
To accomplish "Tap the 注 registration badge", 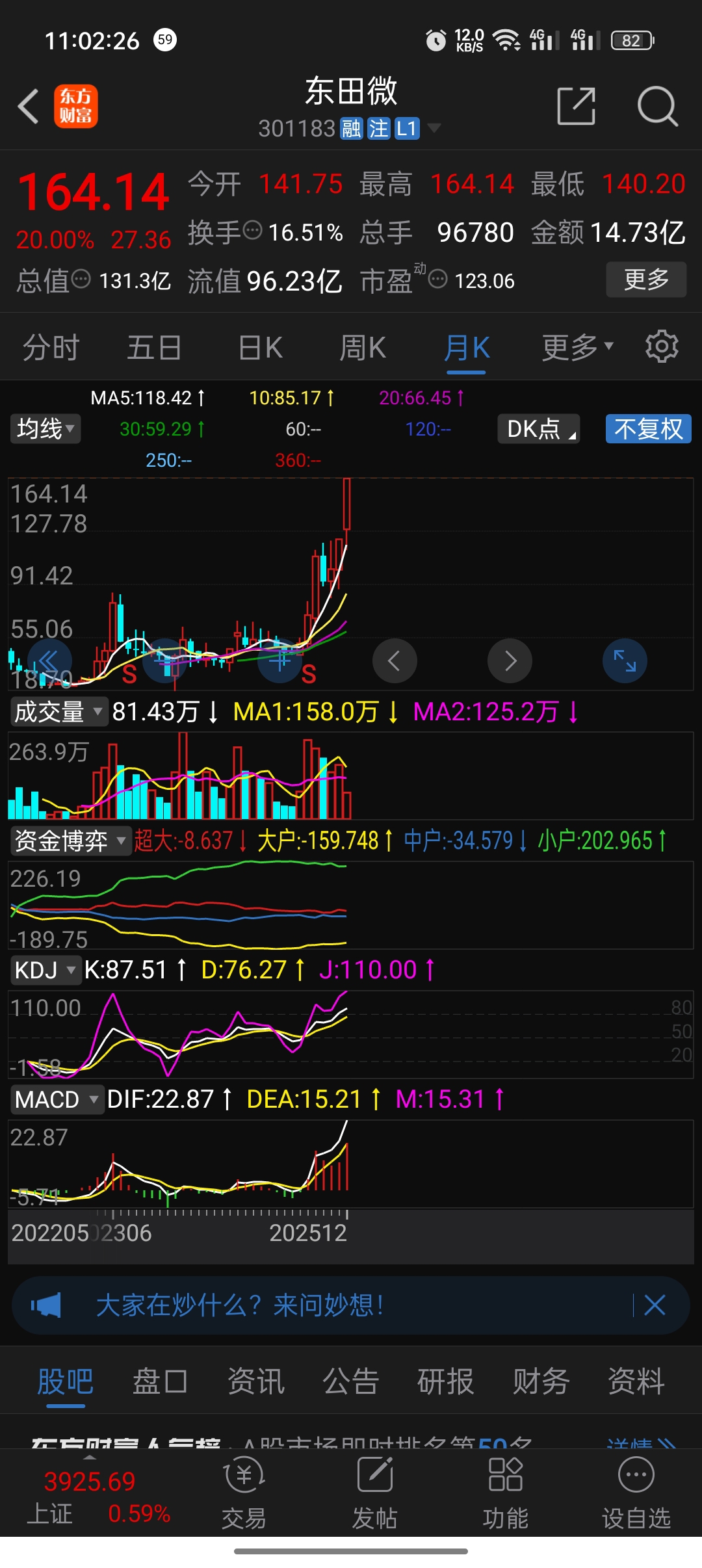I will (x=378, y=129).
